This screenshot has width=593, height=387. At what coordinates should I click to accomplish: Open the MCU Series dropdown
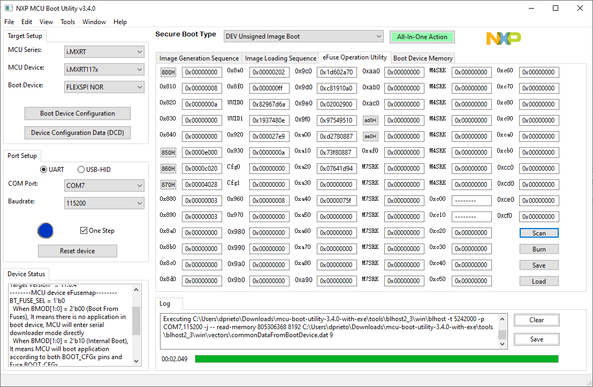pos(104,51)
